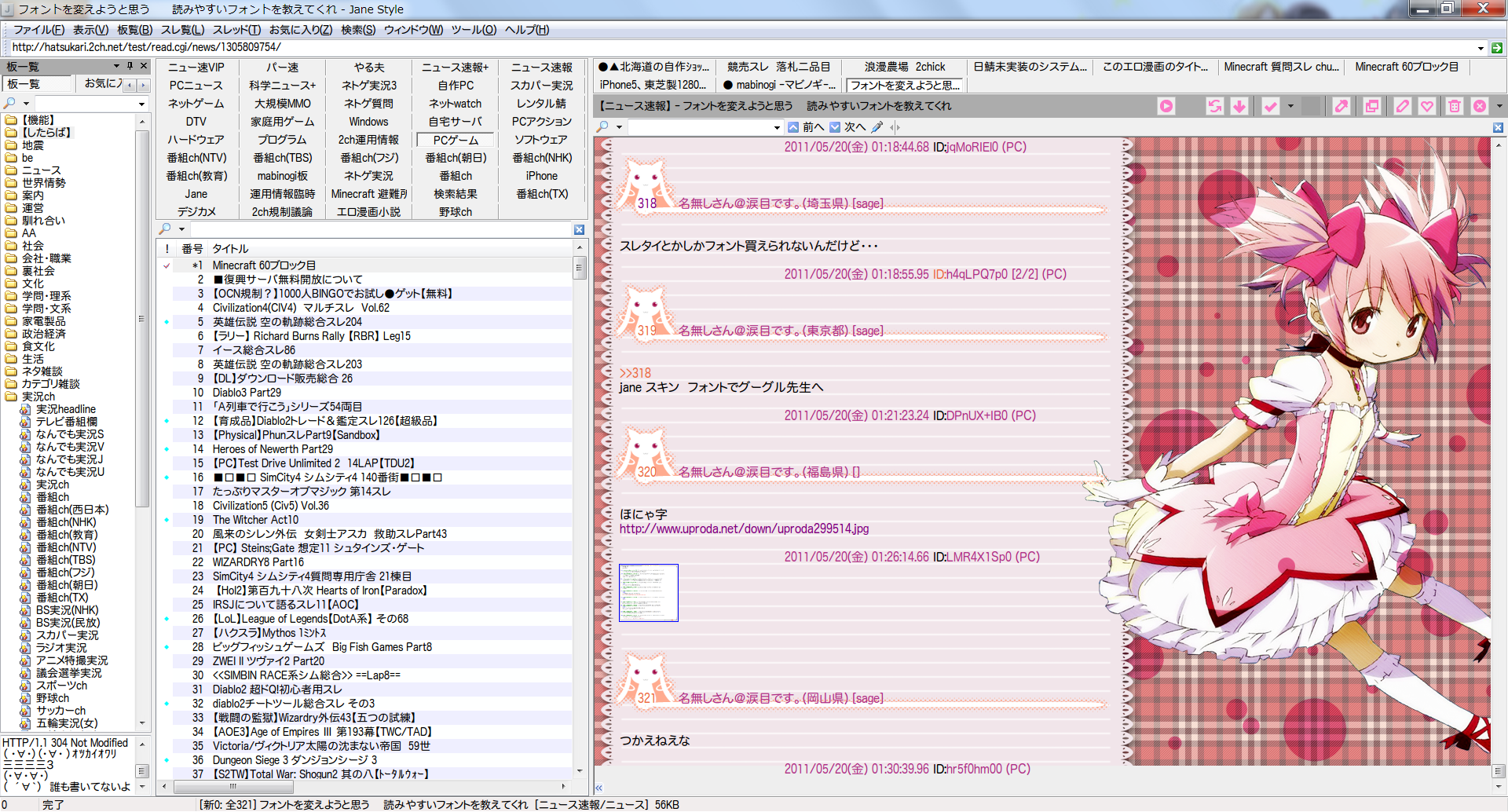Expand the board list search combo box
This screenshot has height=812, width=1508.
click(142, 104)
